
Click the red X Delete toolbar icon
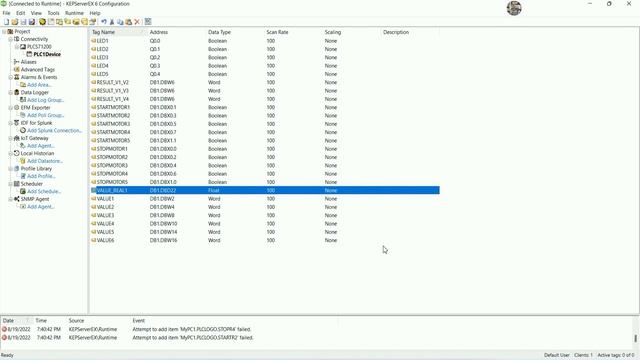coord(137,22)
